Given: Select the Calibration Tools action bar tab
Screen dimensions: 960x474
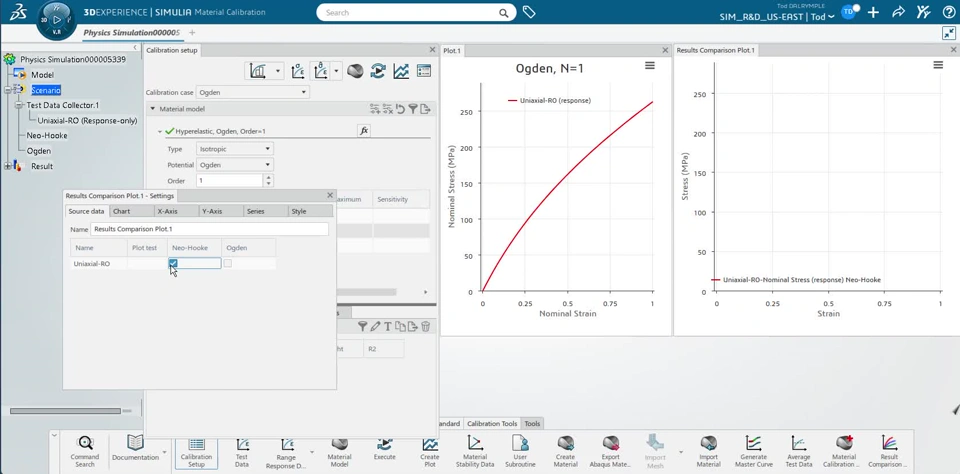Looking at the screenshot, I should (x=492, y=424).
